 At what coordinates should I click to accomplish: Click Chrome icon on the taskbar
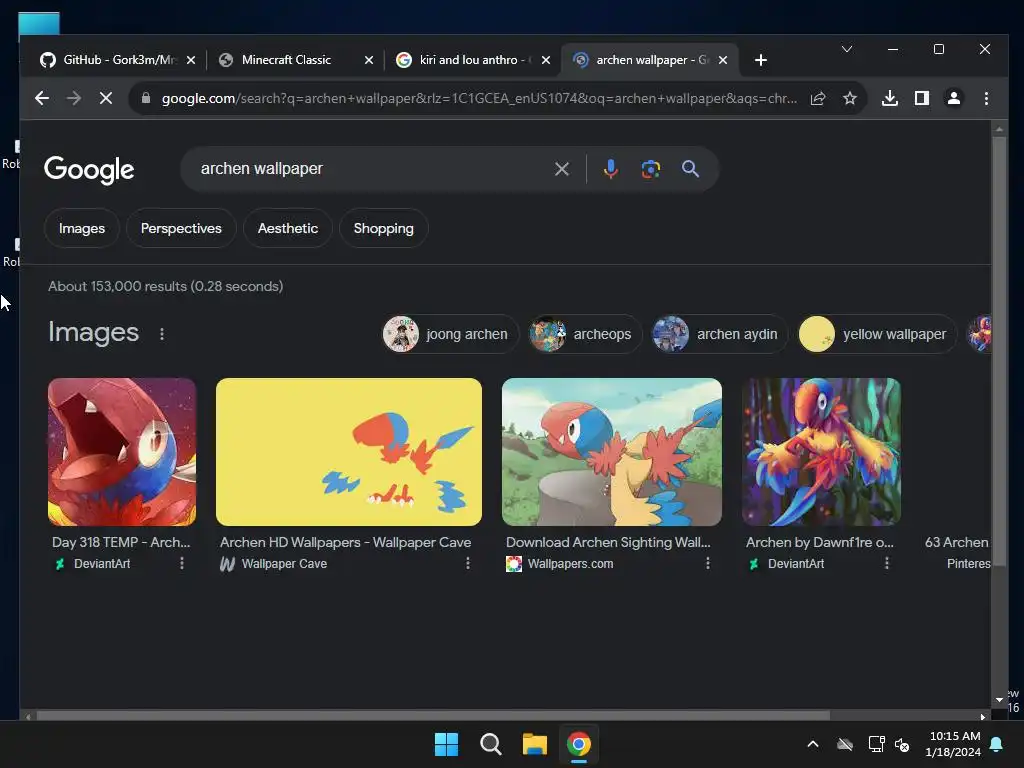point(579,744)
